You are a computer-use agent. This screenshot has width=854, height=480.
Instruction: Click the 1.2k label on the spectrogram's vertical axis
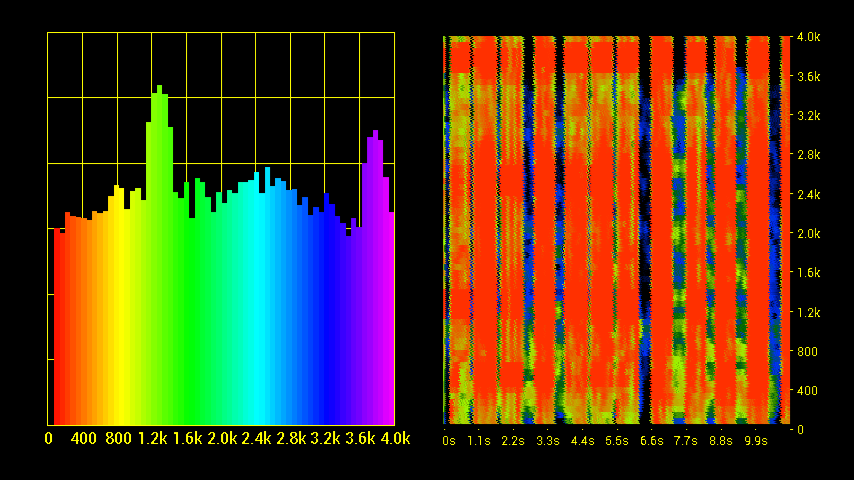click(809, 313)
